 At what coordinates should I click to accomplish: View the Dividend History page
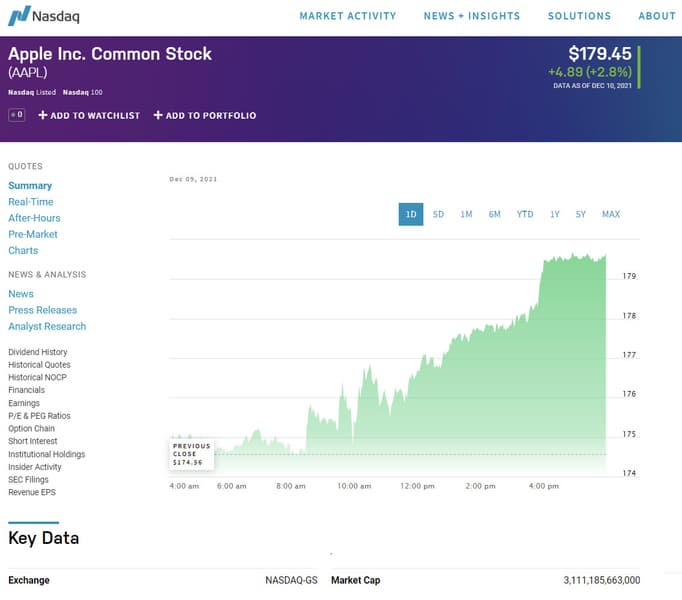click(x=38, y=352)
